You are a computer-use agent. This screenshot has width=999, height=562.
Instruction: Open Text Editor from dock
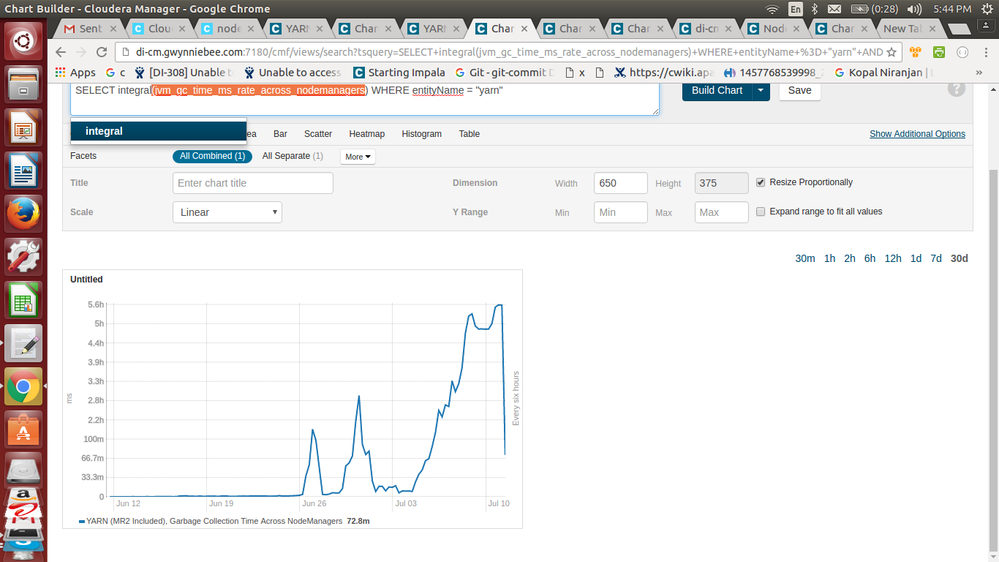tap(24, 343)
